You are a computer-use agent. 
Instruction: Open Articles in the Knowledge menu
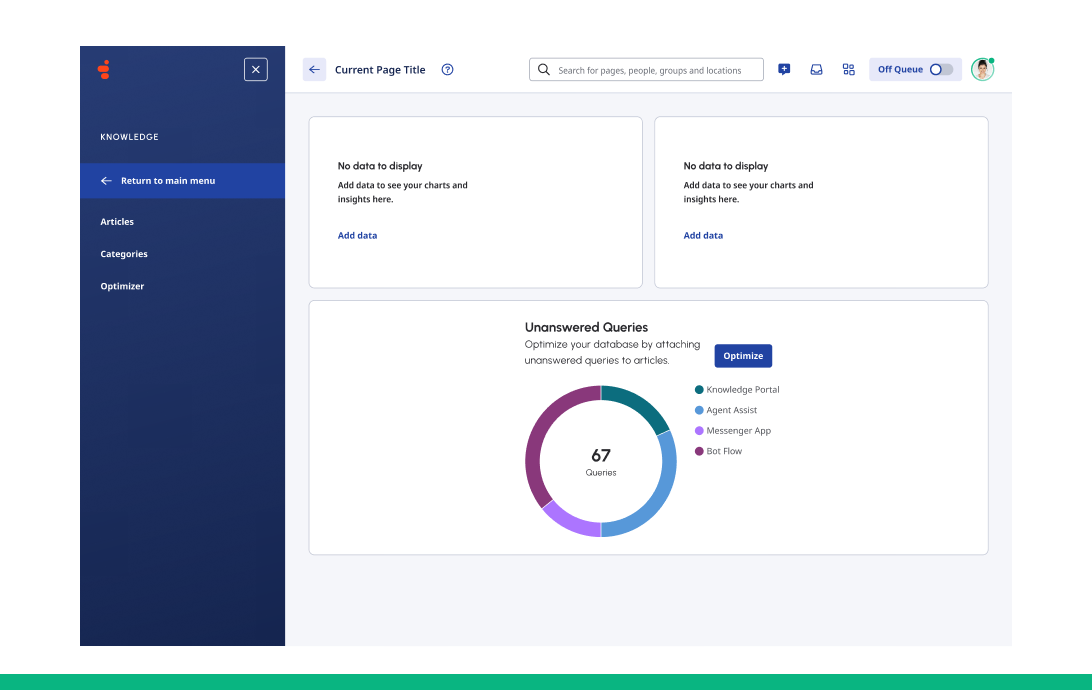click(x=117, y=222)
